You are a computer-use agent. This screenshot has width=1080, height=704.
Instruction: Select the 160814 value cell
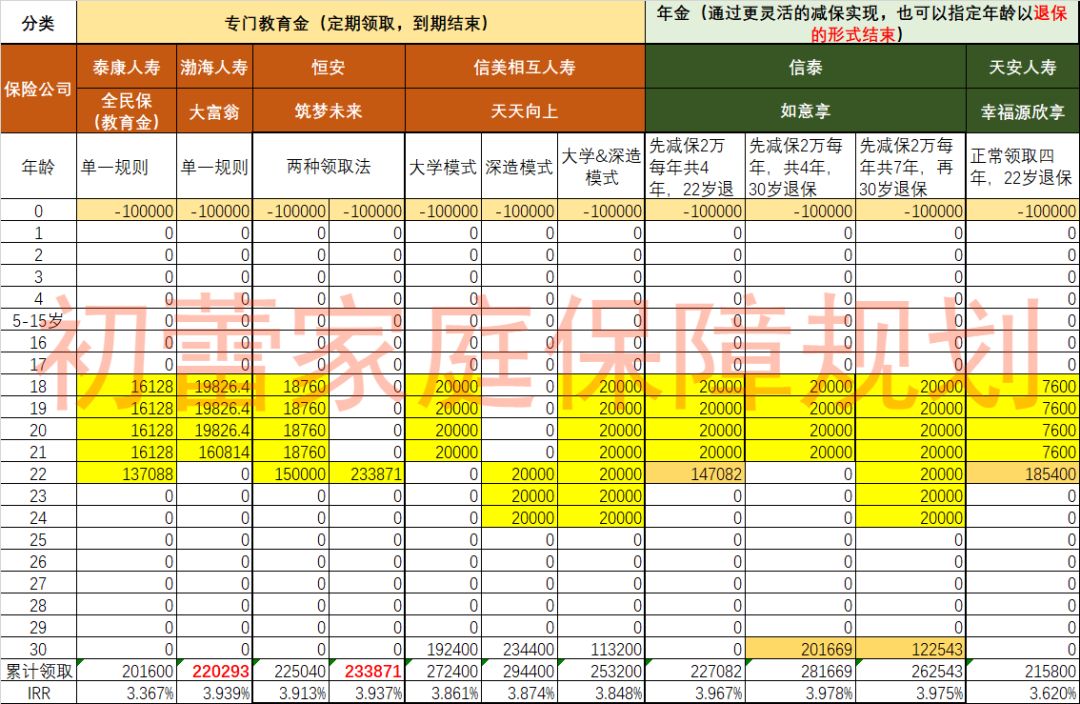pos(214,452)
